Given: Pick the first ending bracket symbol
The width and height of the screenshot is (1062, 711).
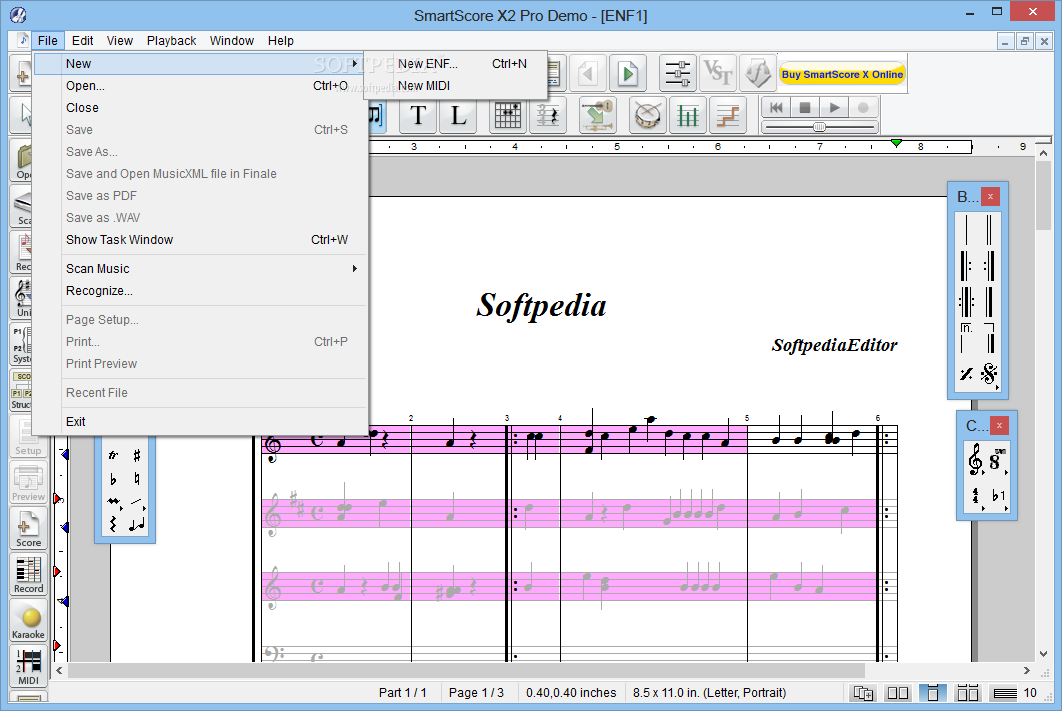Looking at the screenshot, I should click(x=967, y=337).
